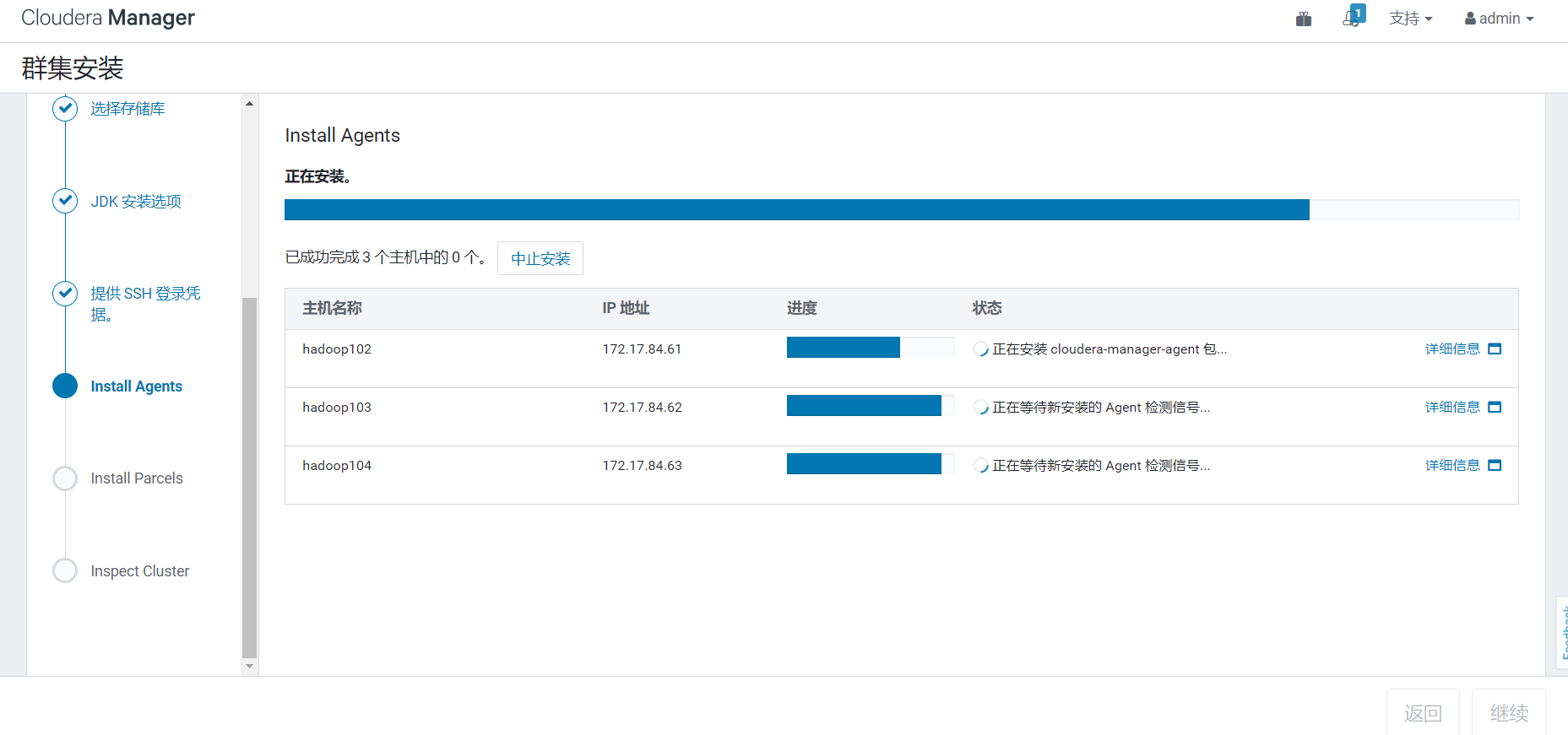Select the Inspect Cluster wizard step

tap(140, 571)
